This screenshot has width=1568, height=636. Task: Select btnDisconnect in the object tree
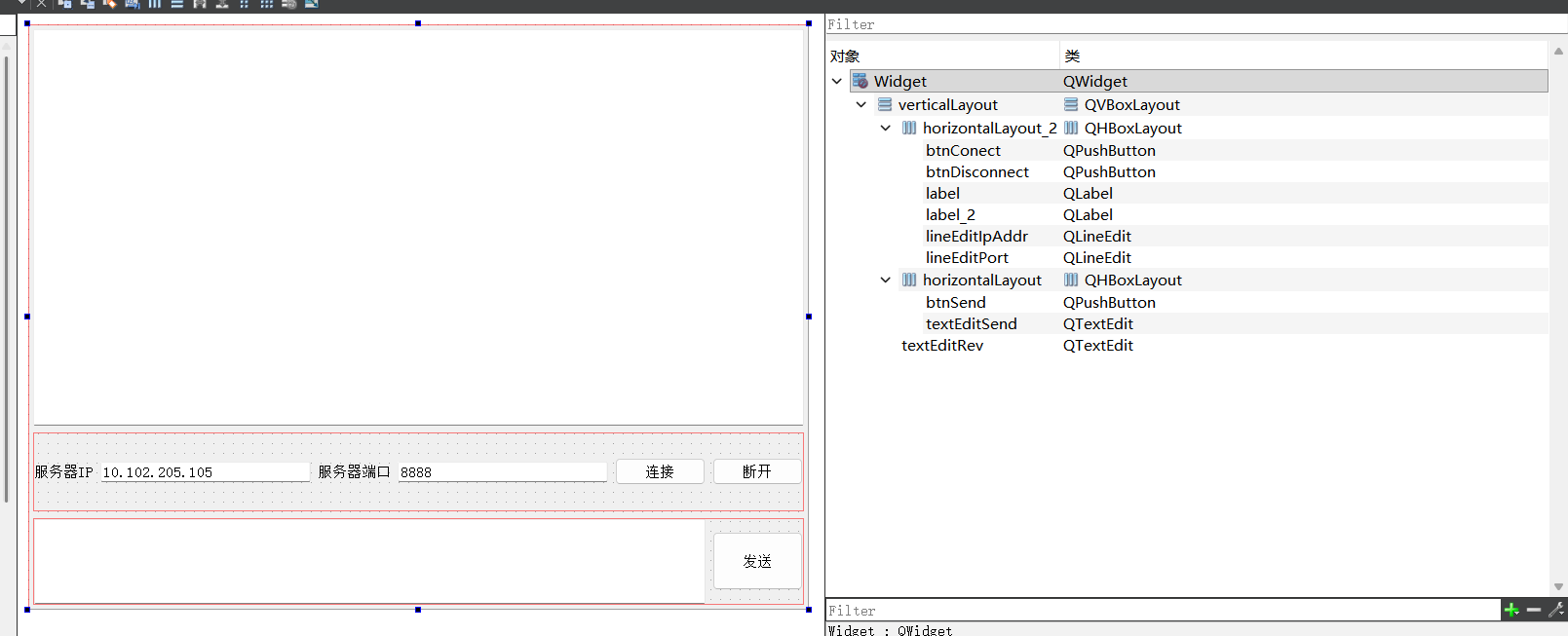coord(977,171)
